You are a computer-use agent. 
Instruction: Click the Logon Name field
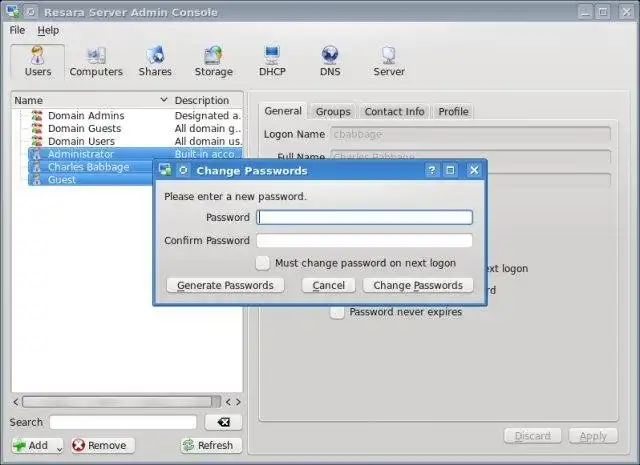tap(470, 134)
